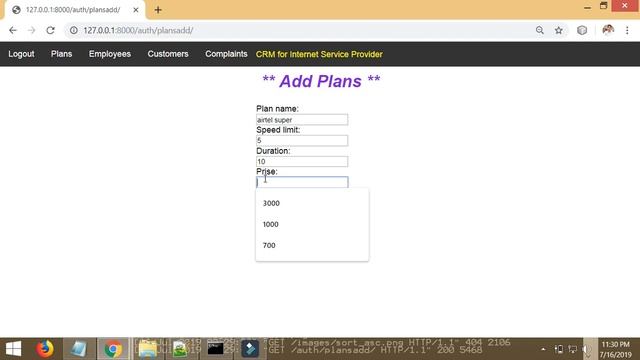Click the Prise input field

(302, 182)
